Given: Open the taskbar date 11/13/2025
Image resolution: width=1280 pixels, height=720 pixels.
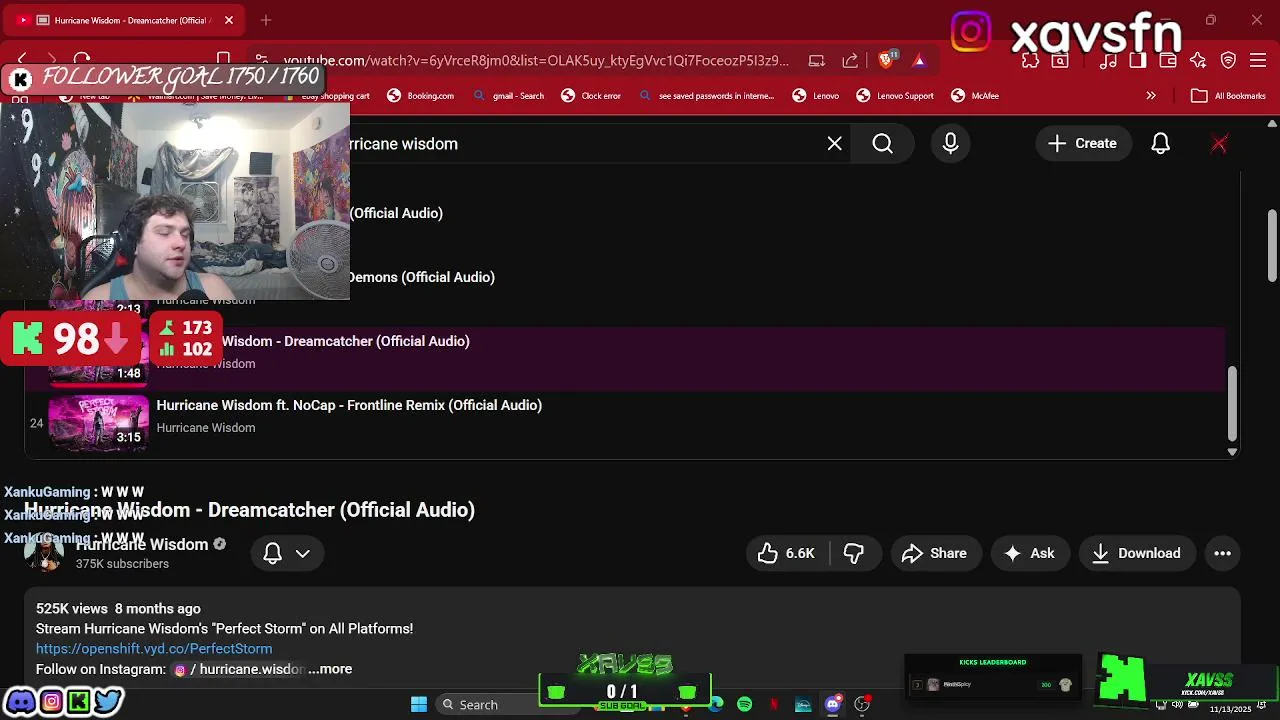Looking at the screenshot, I should (x=1230, y=709).
